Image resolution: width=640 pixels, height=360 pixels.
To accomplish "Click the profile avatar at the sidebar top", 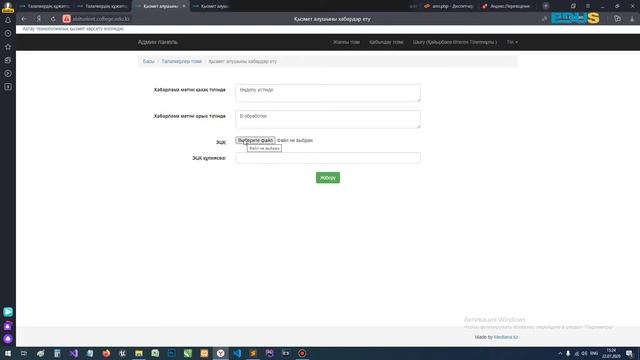I will tap(8, 7).
